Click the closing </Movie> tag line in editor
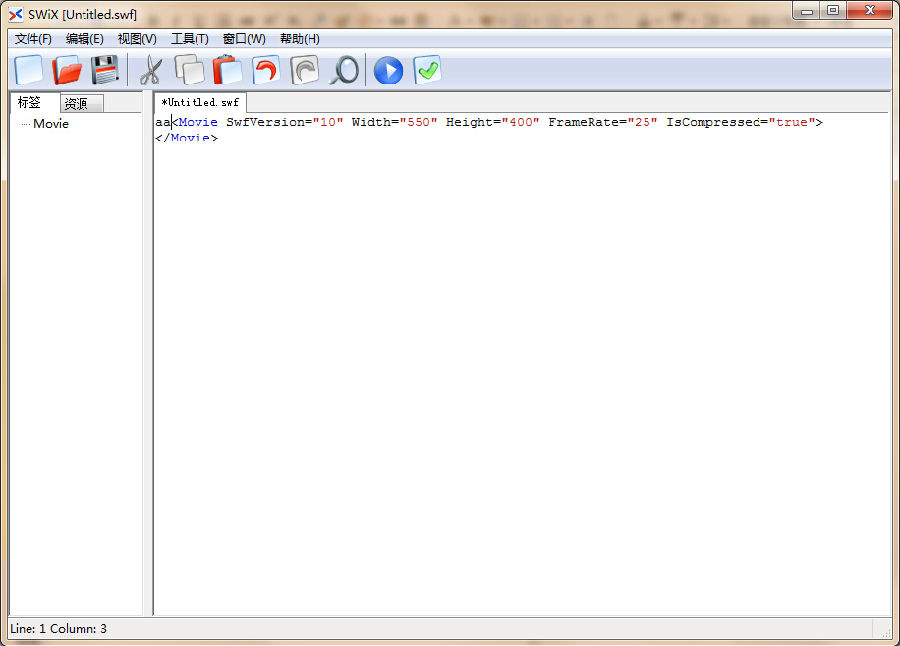Viewport: 900px width, 646px height. (x=186, y=138)
